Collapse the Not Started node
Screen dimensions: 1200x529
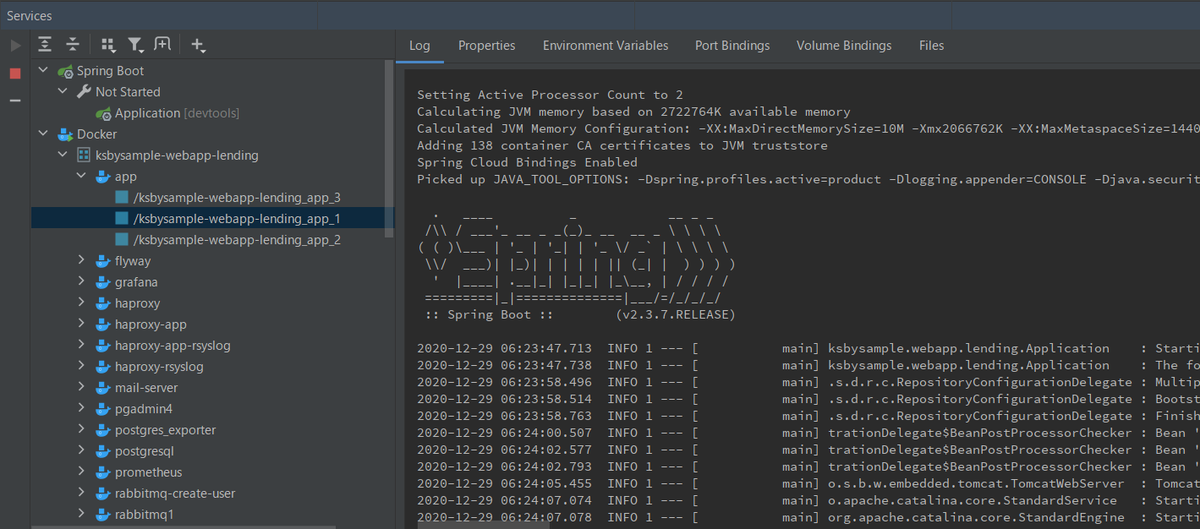62,92
